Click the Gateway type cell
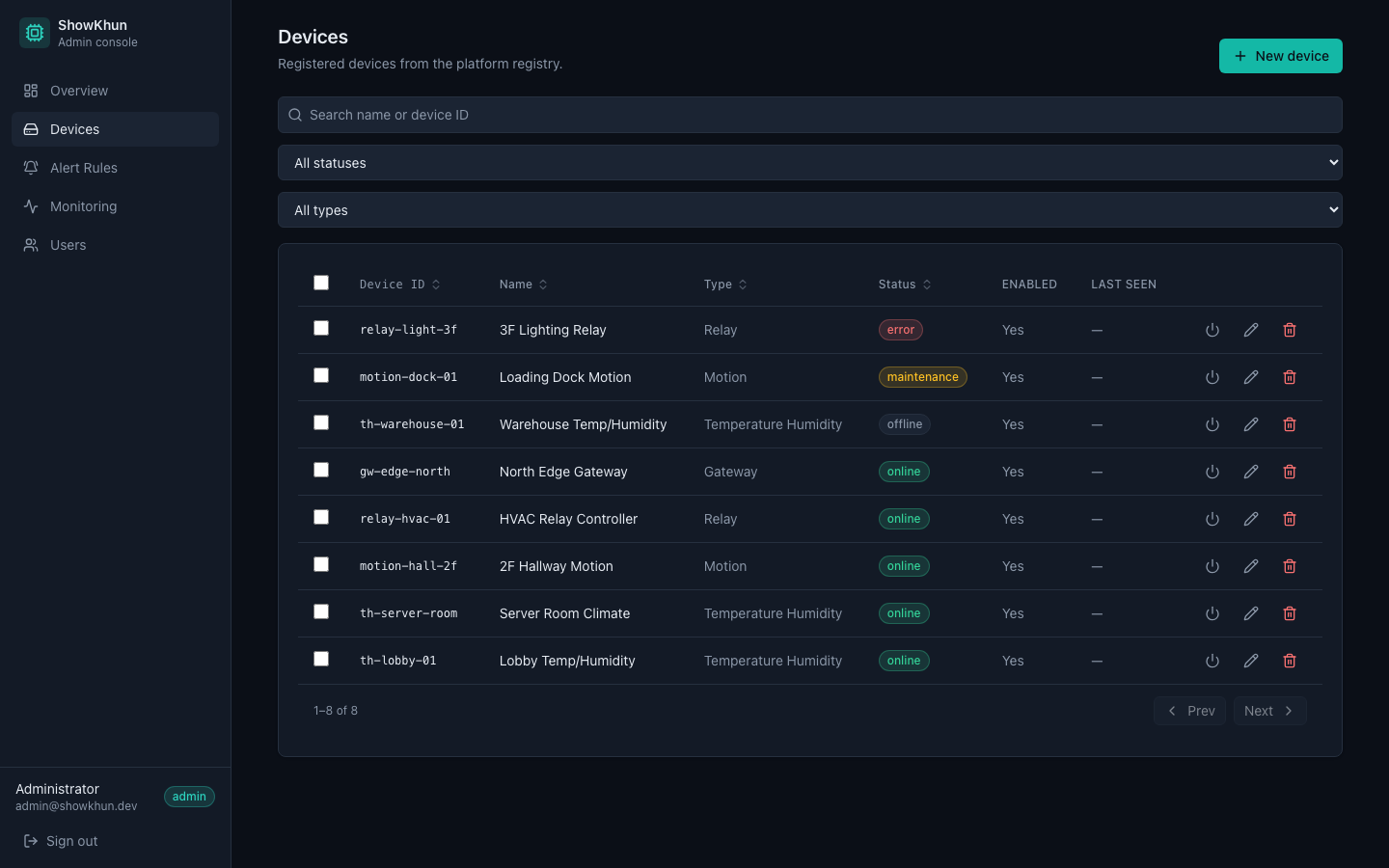This screenshot has height=868, width=1389. point(731,472)
